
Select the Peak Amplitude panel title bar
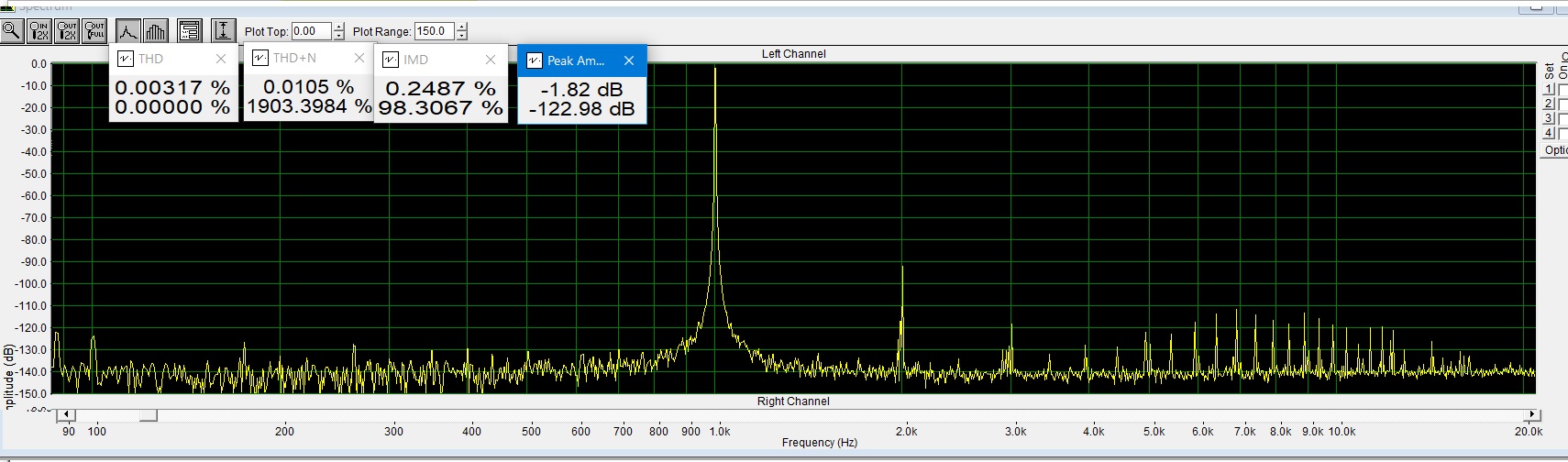pyautogui.click(x=582, y=60)
